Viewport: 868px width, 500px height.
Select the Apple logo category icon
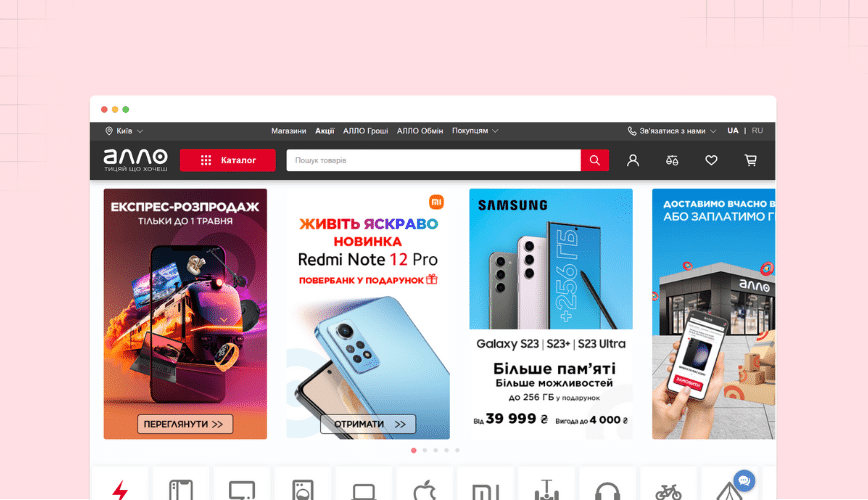click(425, 489)
